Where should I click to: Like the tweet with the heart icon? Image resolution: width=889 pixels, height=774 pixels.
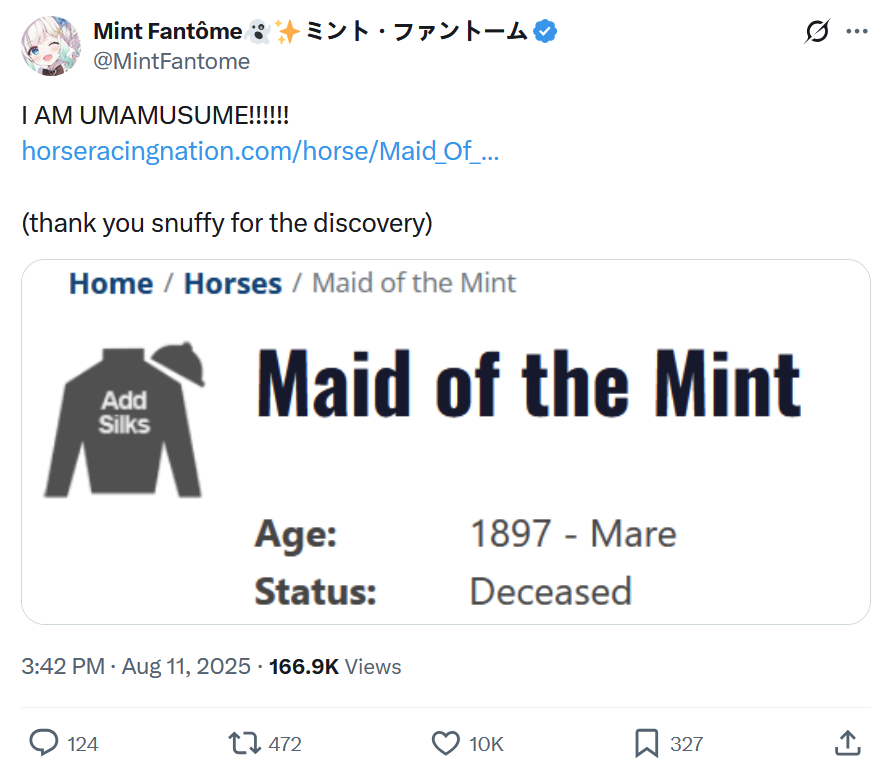coord(445,743)
